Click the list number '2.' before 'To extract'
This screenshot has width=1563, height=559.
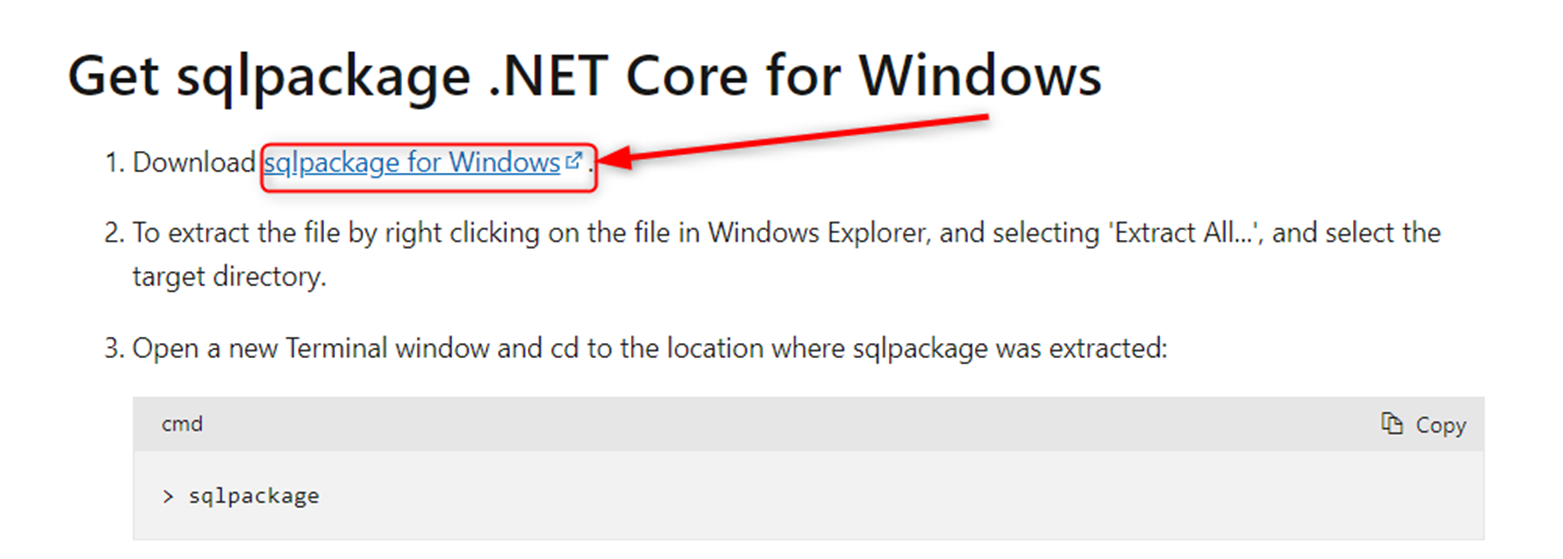[x=114, y=234]
